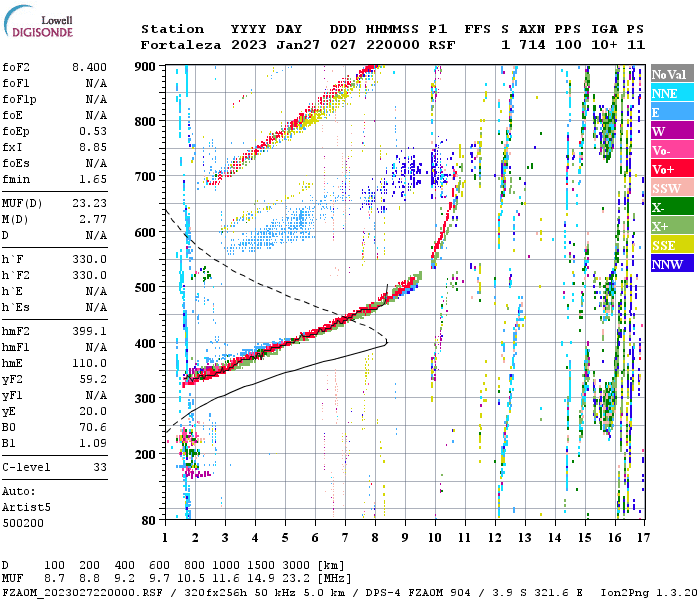Image resolution: width=700 pixels, height=600 pixels.
Task: Click the foEp value 0.53
Action: click(x=93, y=131)
